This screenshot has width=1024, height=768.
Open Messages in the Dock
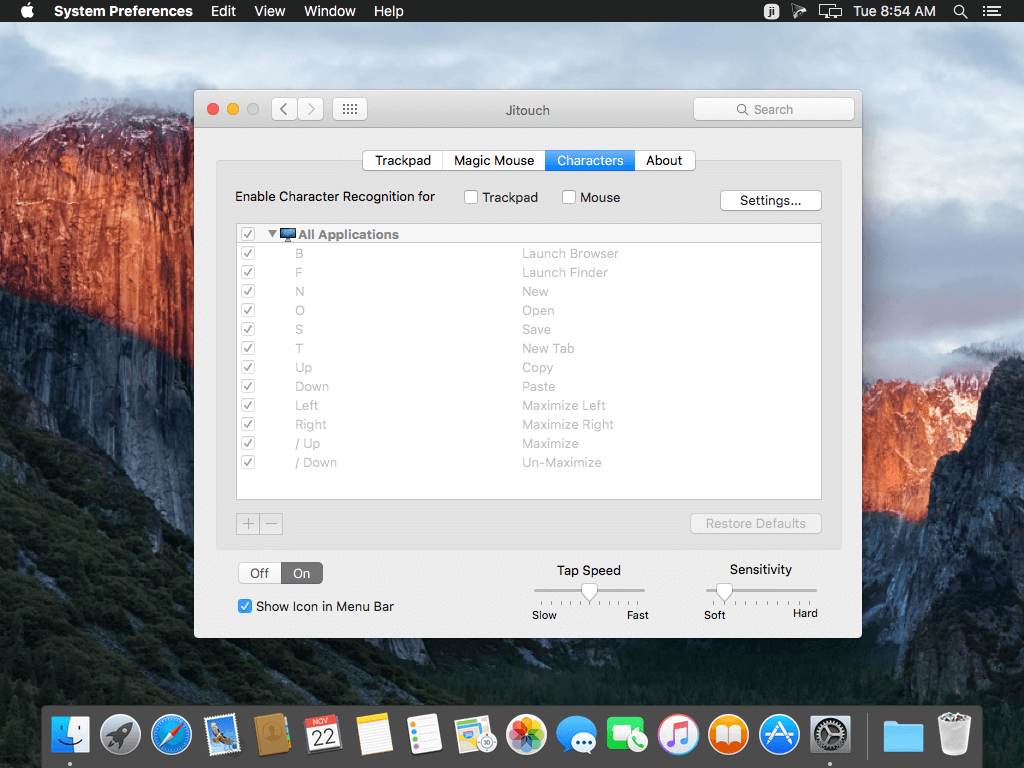pyautogui.click(x=577, y=734)
